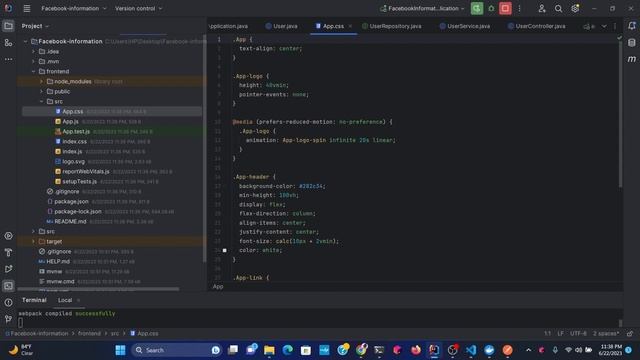Open the Project tool window icon
This screenshot has height=360, width=640.
[8, 26]
